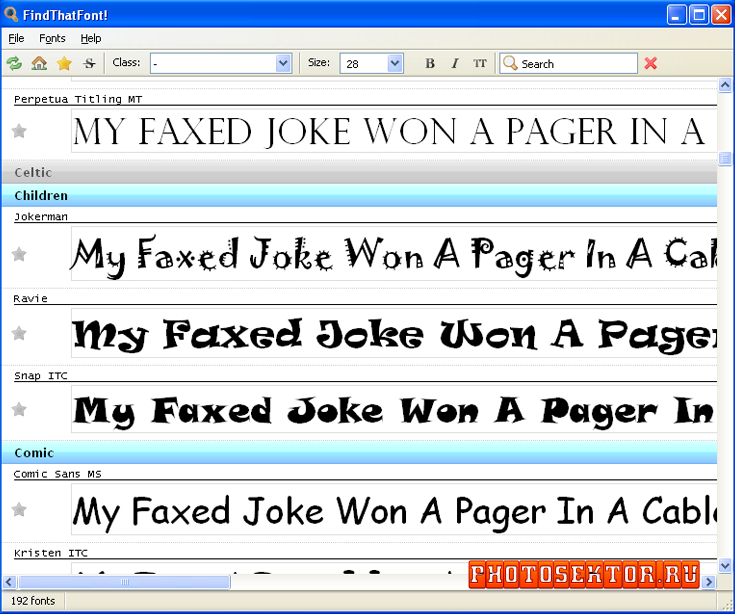
Task: Click horizontal scrollbar left arrow
Action: click(x=9, y=582)
